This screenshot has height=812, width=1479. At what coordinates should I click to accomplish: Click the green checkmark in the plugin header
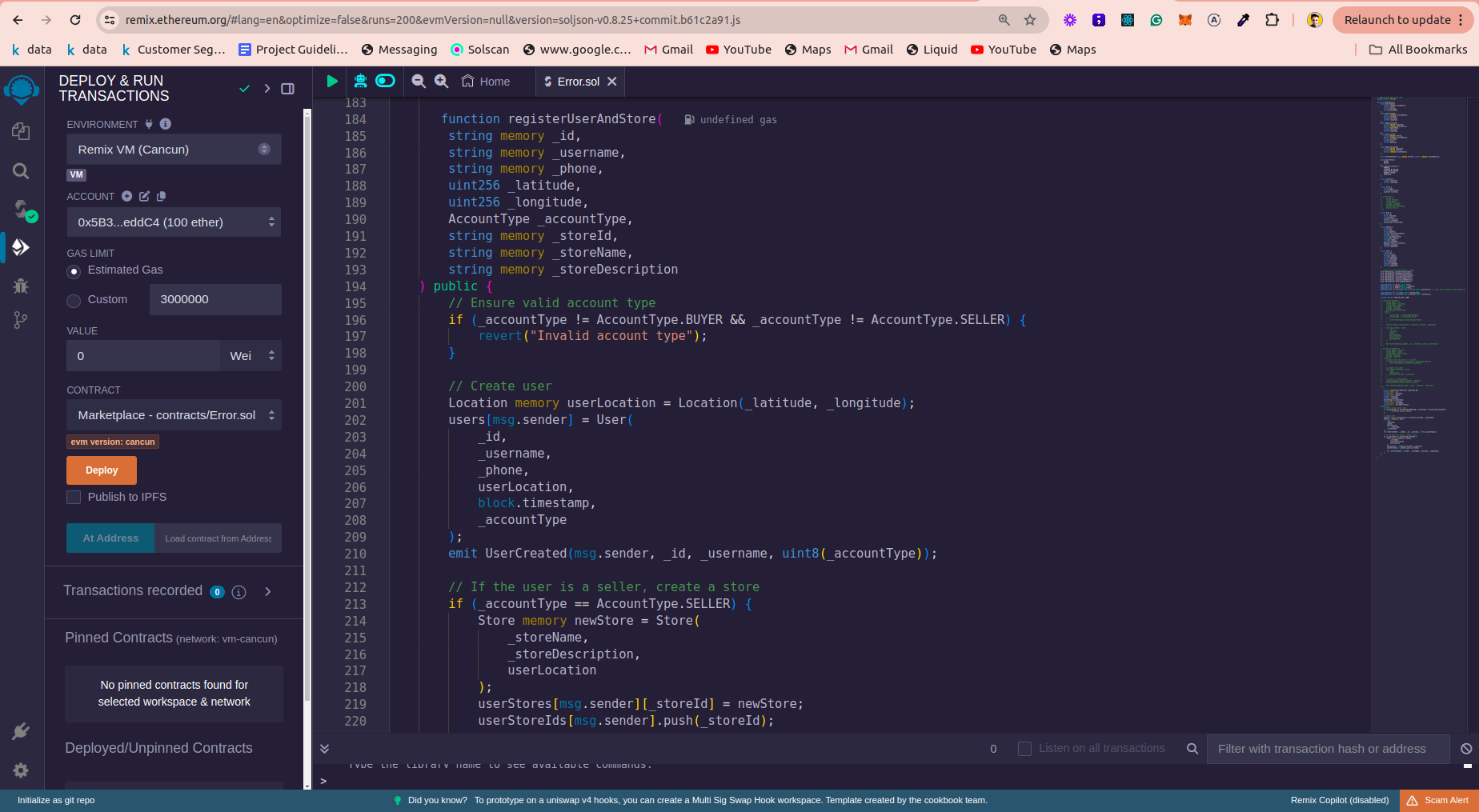click(x=245, y=89)
